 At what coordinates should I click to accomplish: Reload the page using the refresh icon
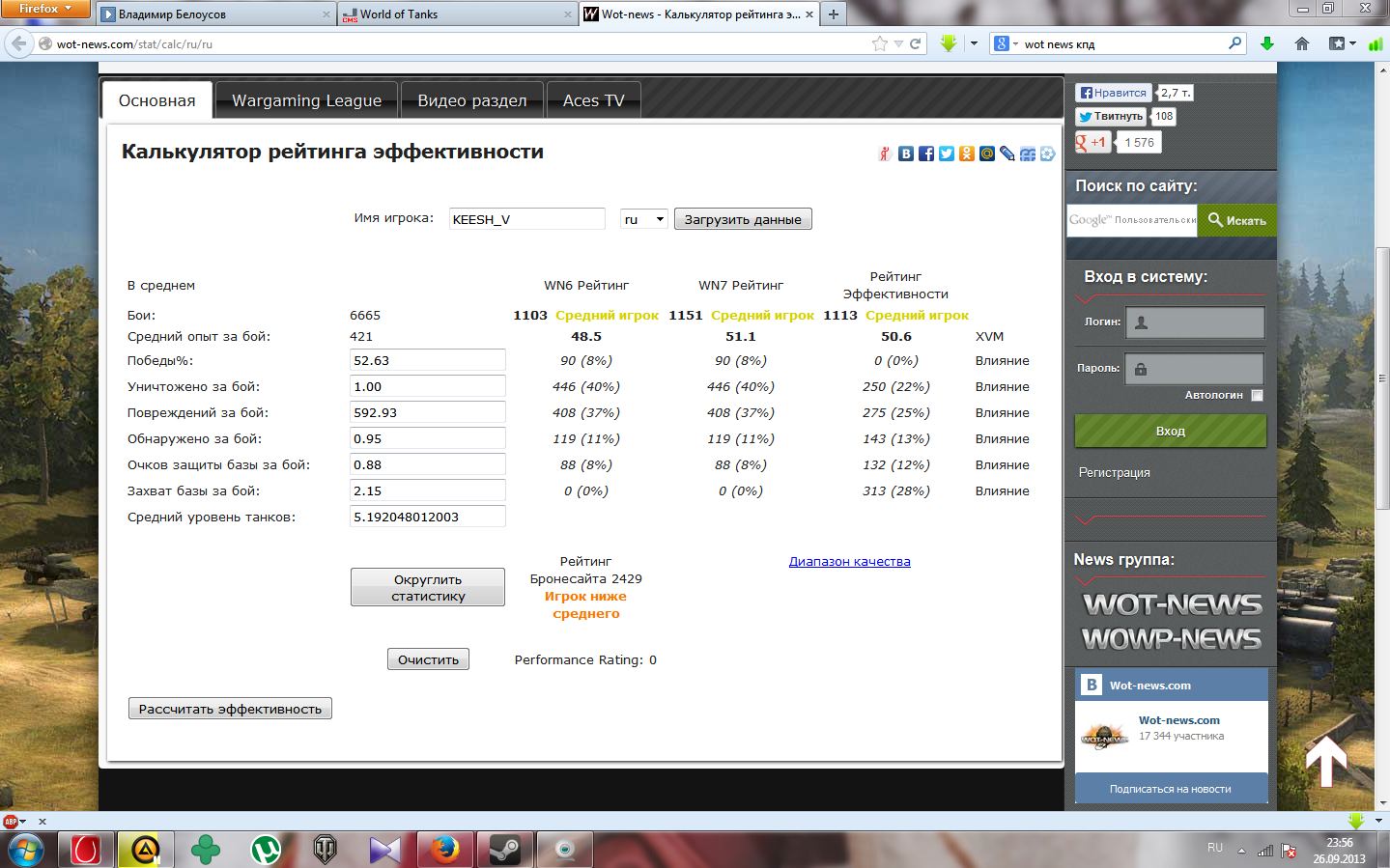915,43
